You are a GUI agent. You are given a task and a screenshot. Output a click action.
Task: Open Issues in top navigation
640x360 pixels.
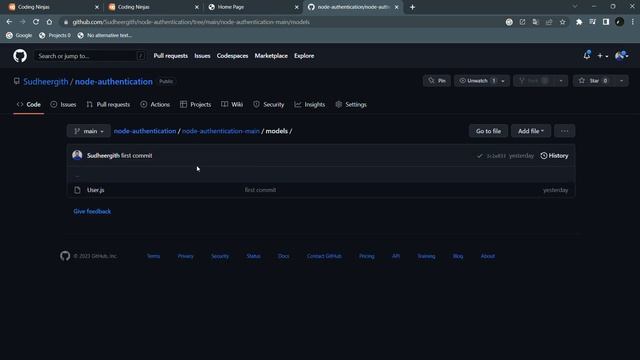pos(202,56)
